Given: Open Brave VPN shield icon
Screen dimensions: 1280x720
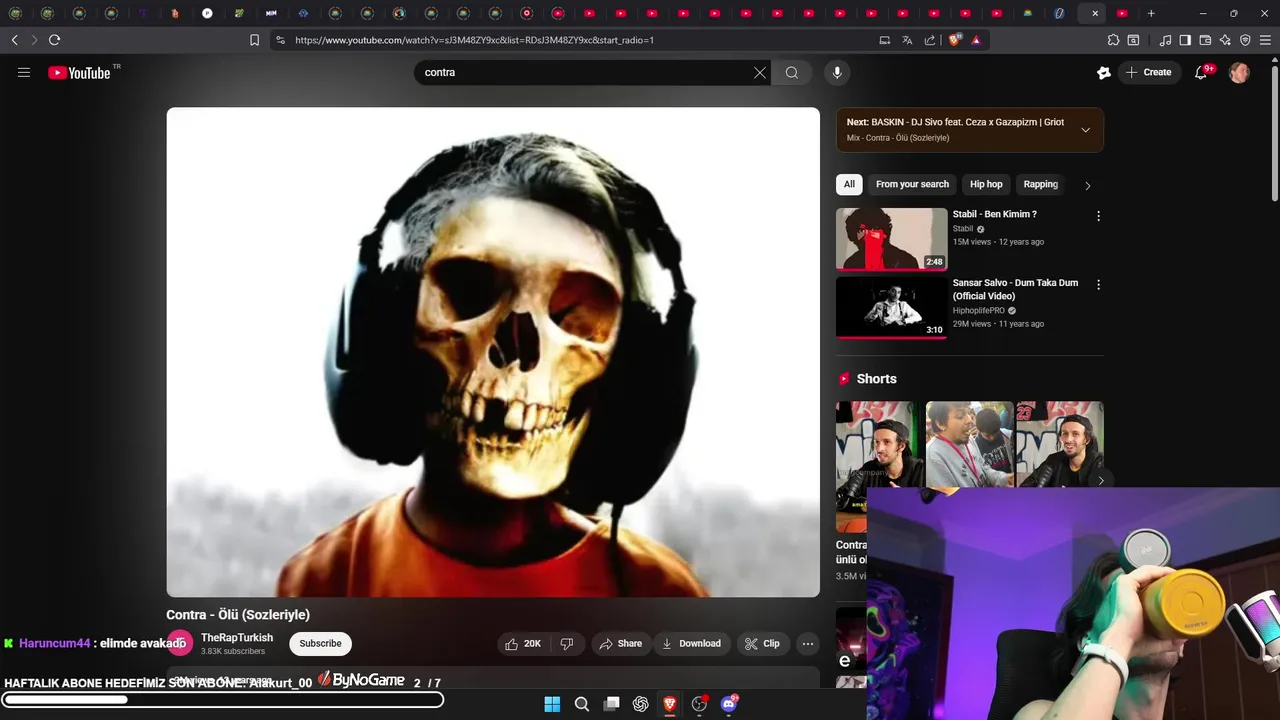Looking at the screenshot, I should 1245,40.
